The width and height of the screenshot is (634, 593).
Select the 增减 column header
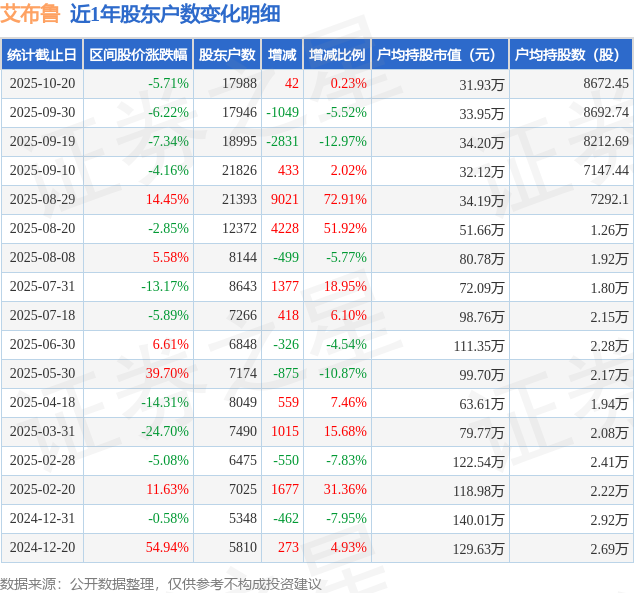(x=282, y=55)
